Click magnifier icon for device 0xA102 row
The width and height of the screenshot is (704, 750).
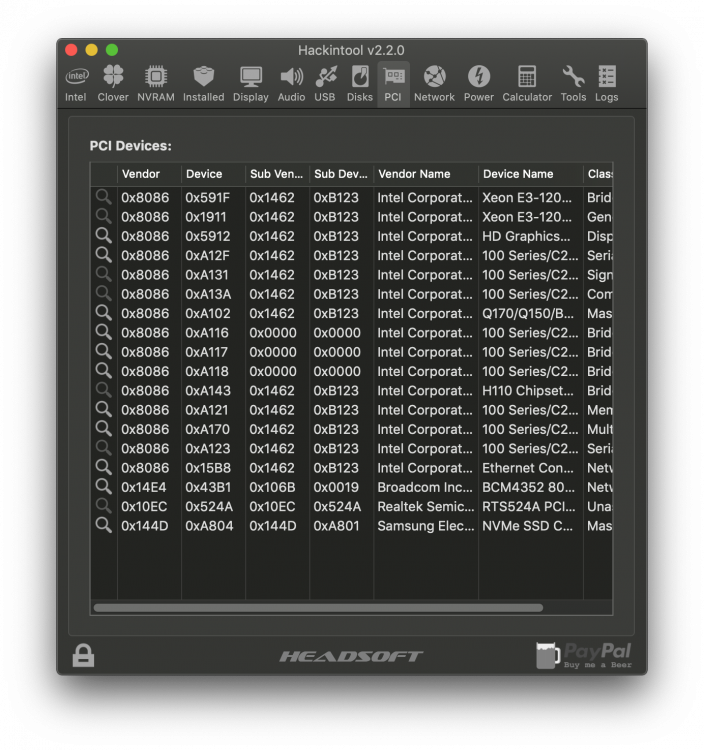[x=103, y=312]
